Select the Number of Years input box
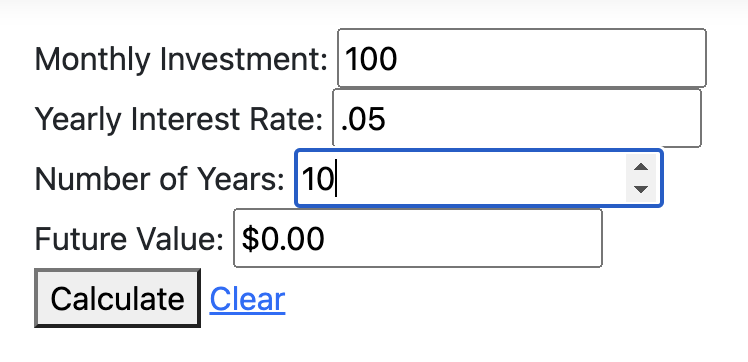 478,178
